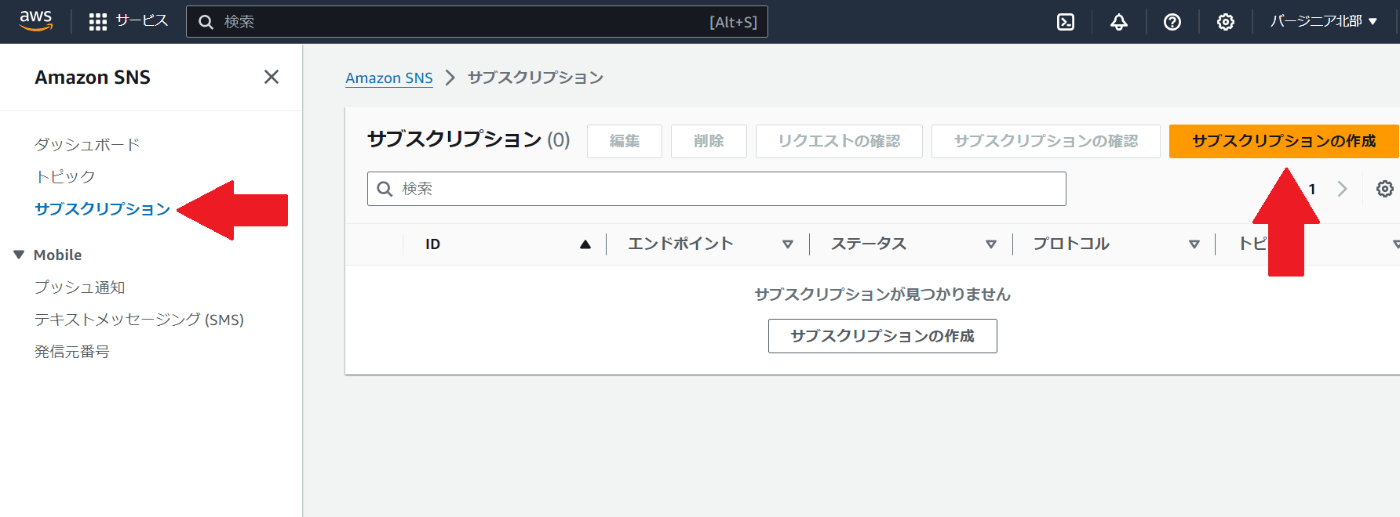This screenshot has width=1400, height=517.
Task: Launch CloudShell from the top bar icon
Action: pyautogui.click(x=1066, y=22)
